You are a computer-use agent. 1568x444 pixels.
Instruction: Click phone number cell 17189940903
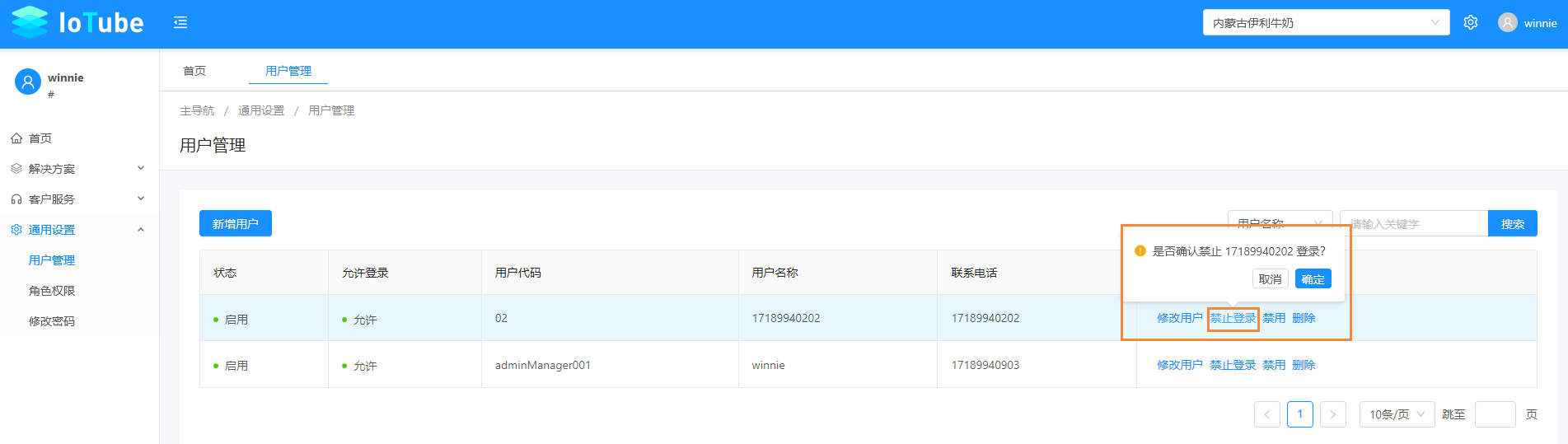click(985, 365)
